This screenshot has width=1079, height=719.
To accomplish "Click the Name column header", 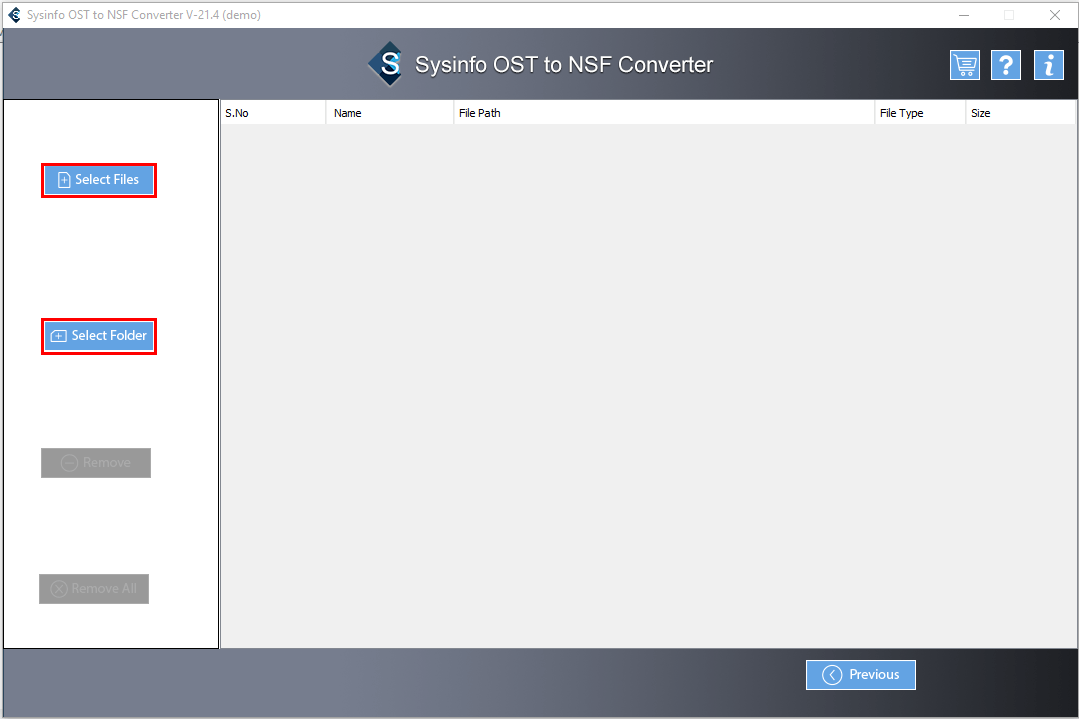I will pos(389,113).
